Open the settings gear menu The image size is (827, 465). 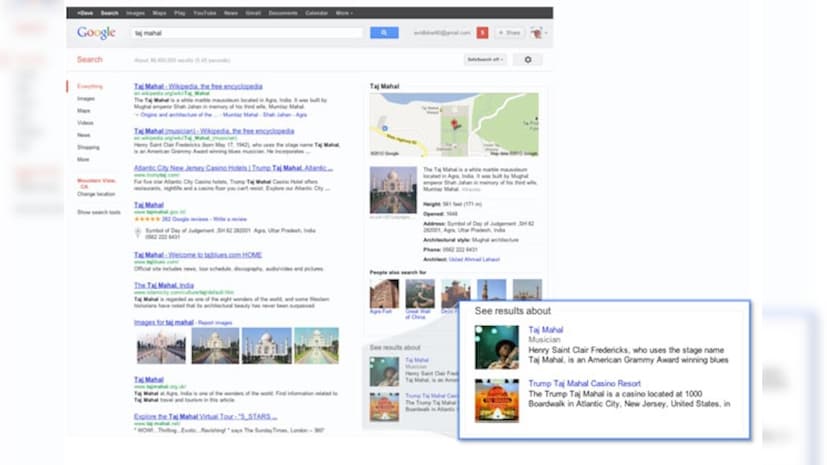coord(527,60)
